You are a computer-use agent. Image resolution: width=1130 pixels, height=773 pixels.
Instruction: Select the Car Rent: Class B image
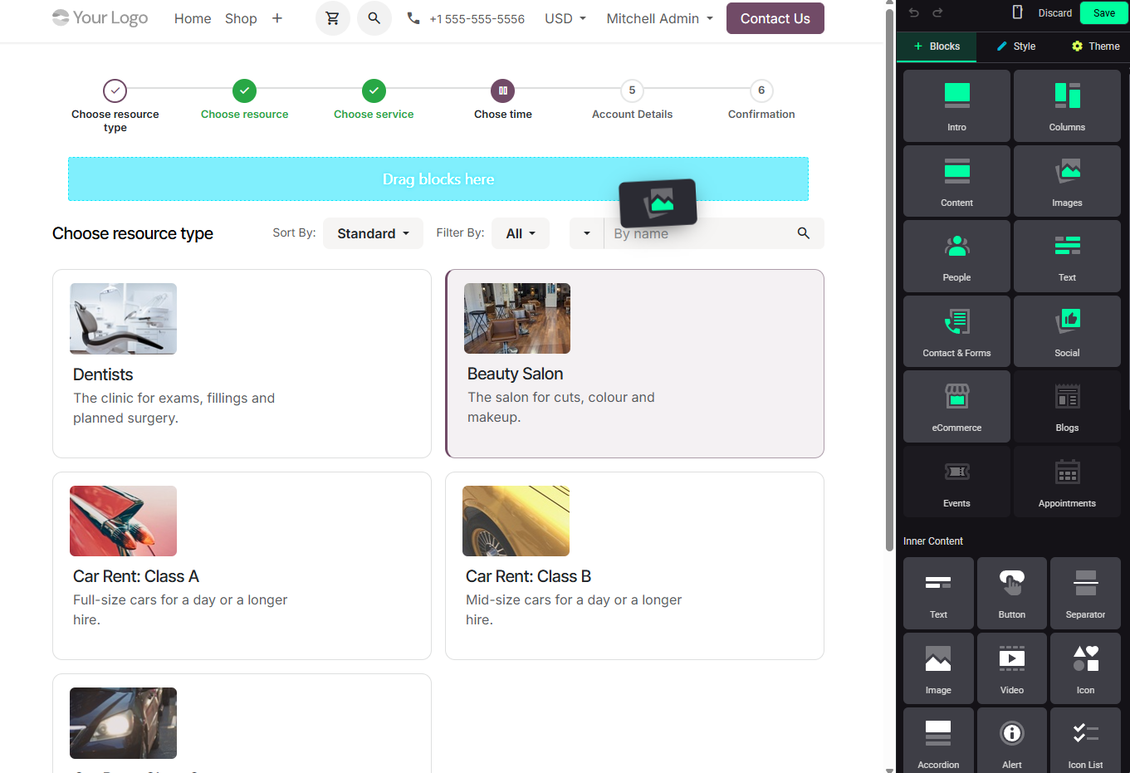click(x=516, y=521)
